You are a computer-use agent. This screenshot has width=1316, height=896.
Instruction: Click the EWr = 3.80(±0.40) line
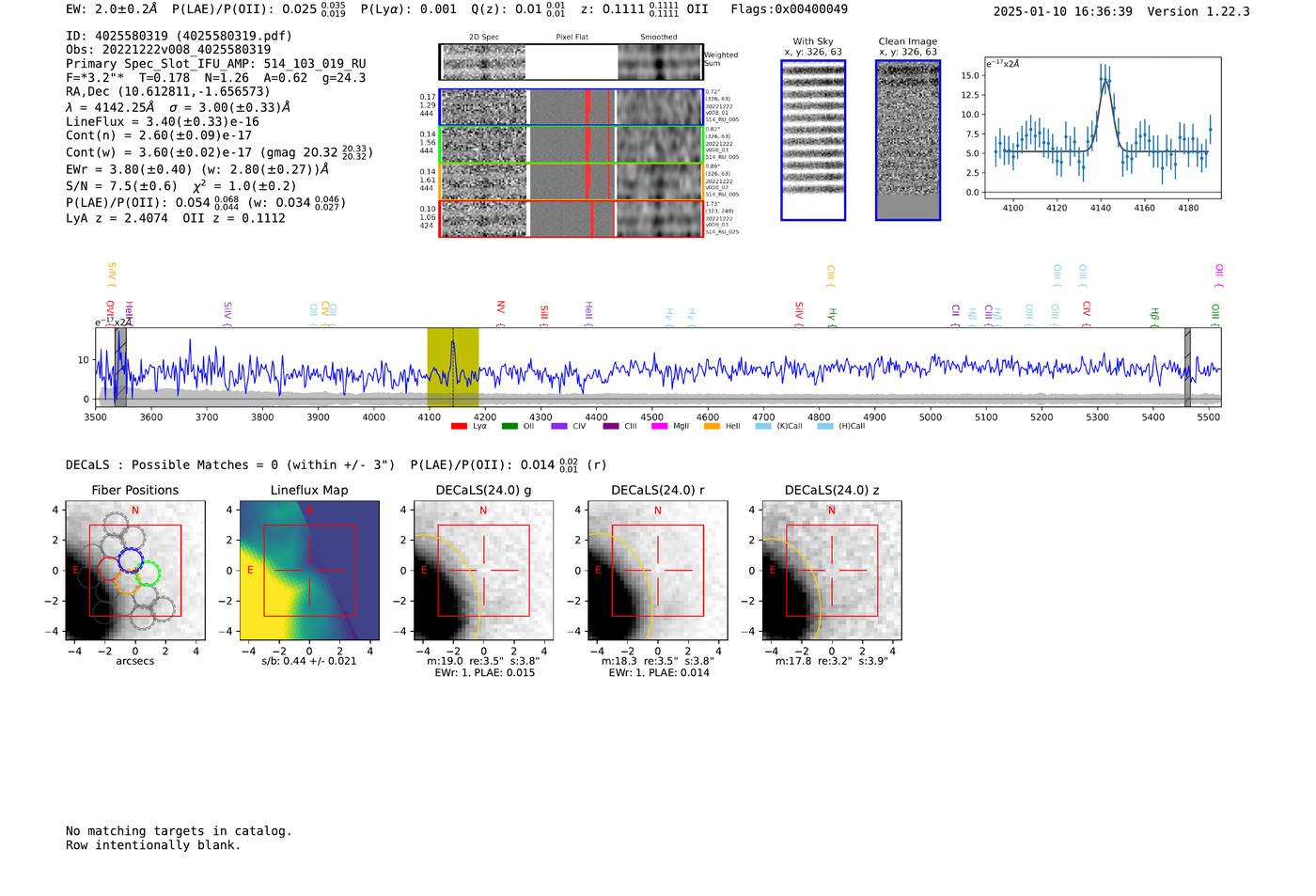coord(197,169)
